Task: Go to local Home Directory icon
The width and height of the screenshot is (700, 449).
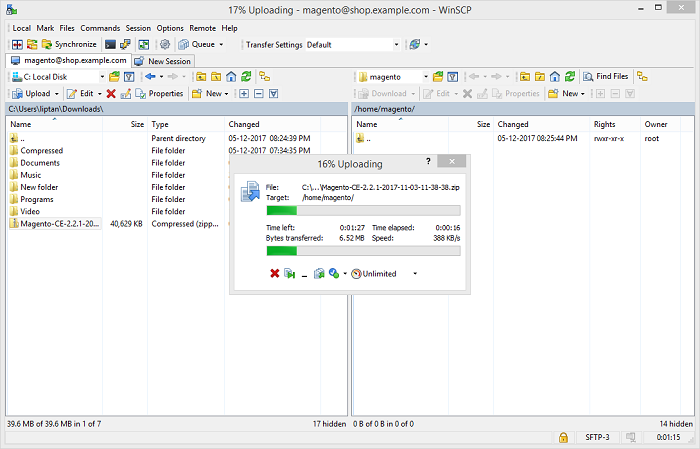Action: tap(231, 77)
